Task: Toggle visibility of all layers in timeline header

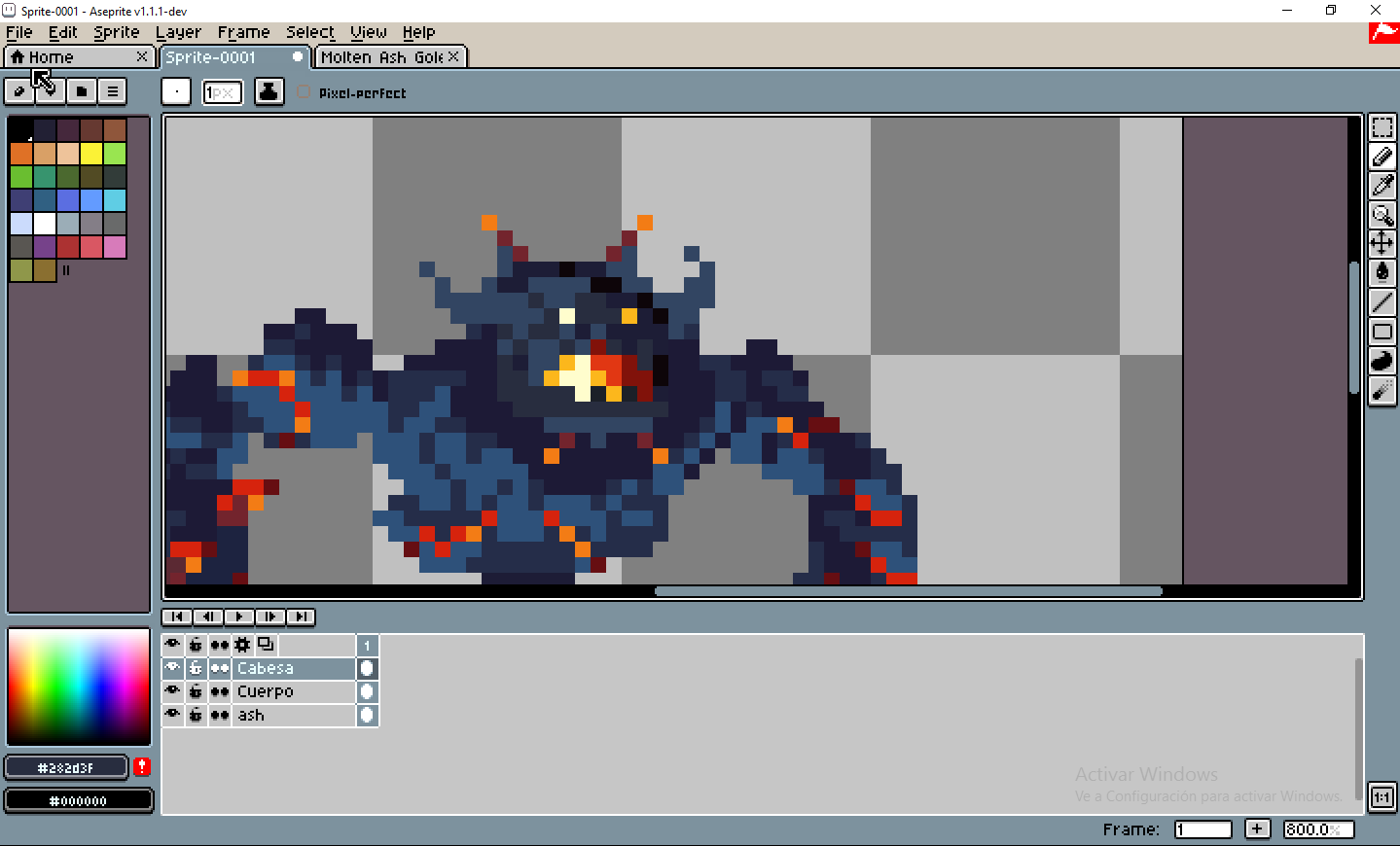Action: 173,645
